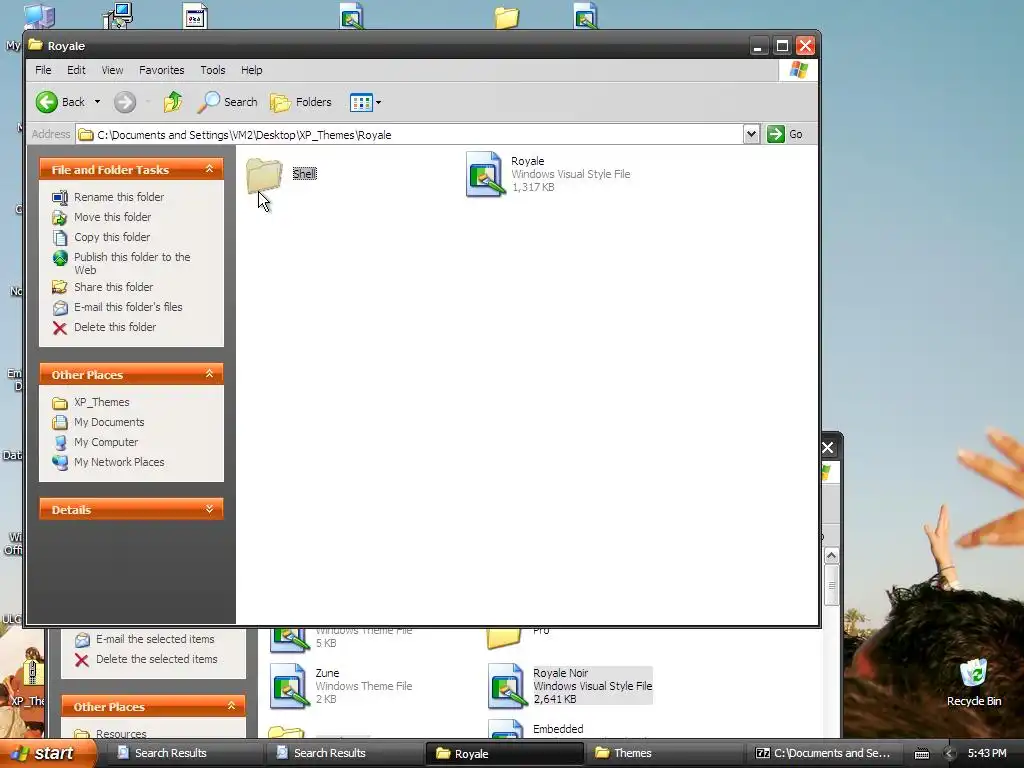1024x768 pixels.
Task: Go to My Documents in Other Places
Action: point(109,423)
